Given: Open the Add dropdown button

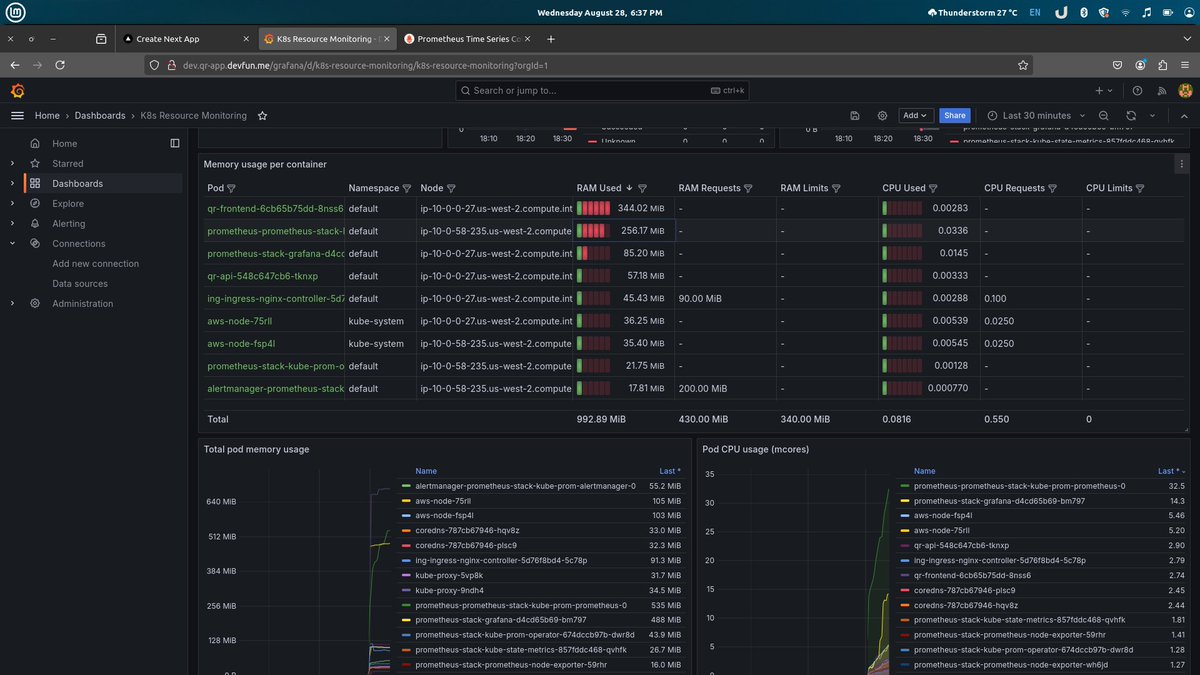Looking at the screenshot, I should [916, 115].
